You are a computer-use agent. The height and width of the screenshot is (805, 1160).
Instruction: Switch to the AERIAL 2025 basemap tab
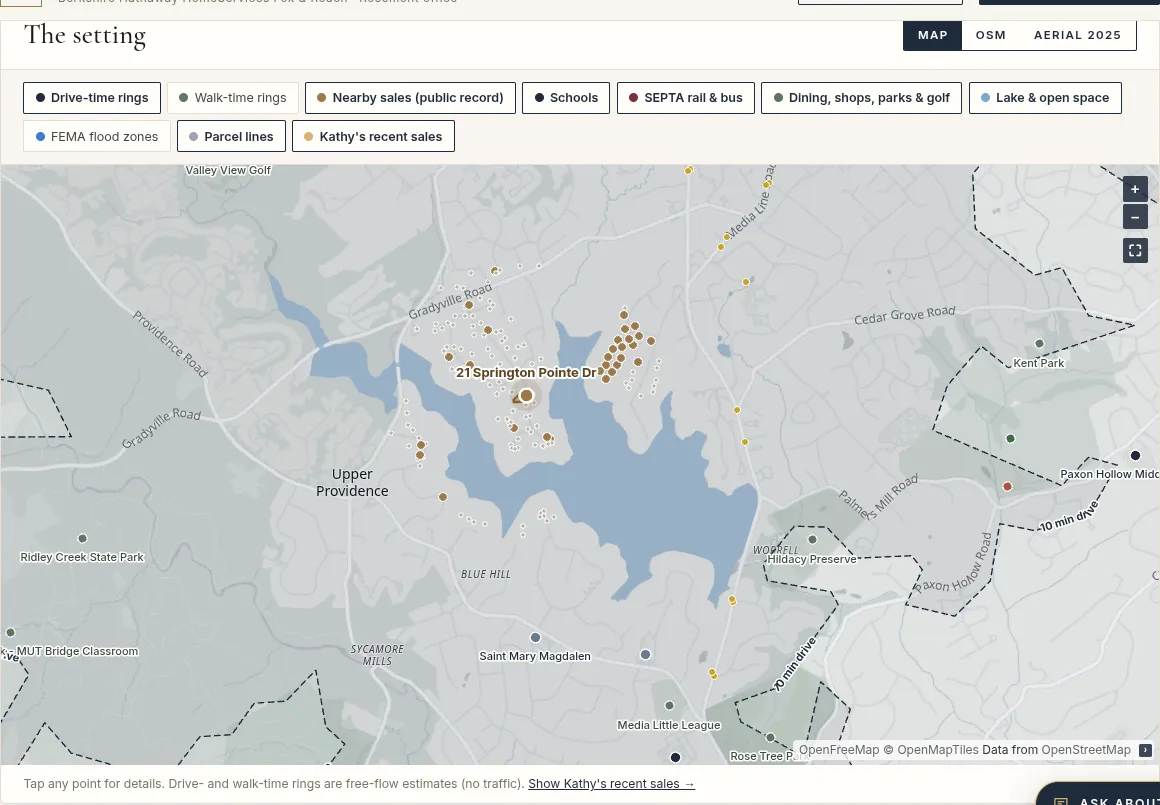1077,36
